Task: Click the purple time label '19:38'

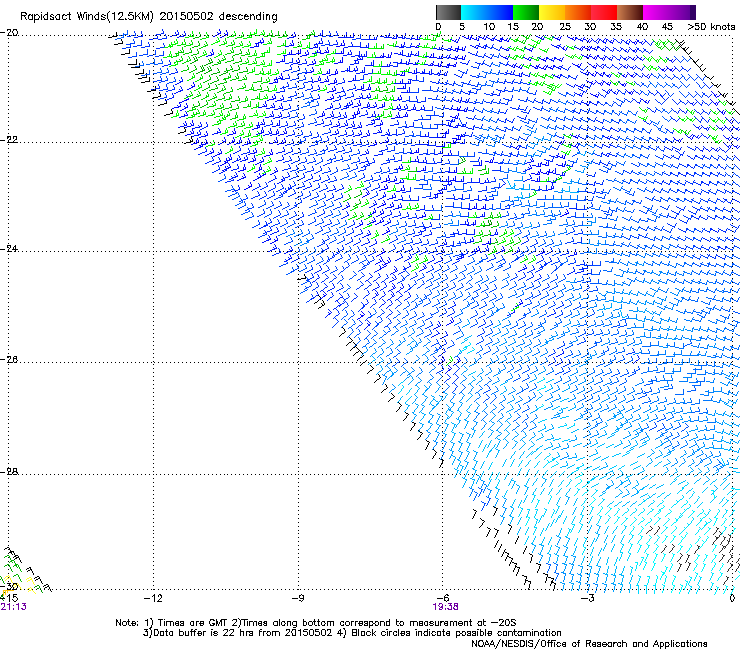Action: click(446, 607)
